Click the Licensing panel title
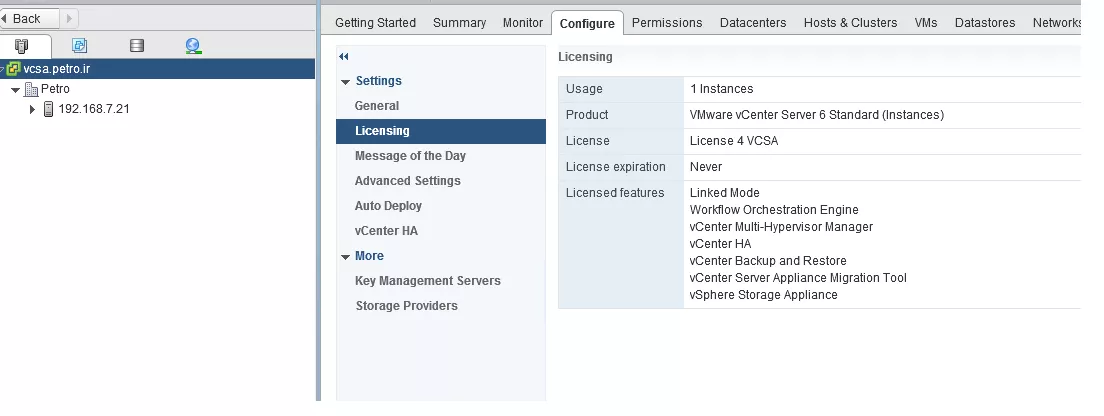 point(585,57)
